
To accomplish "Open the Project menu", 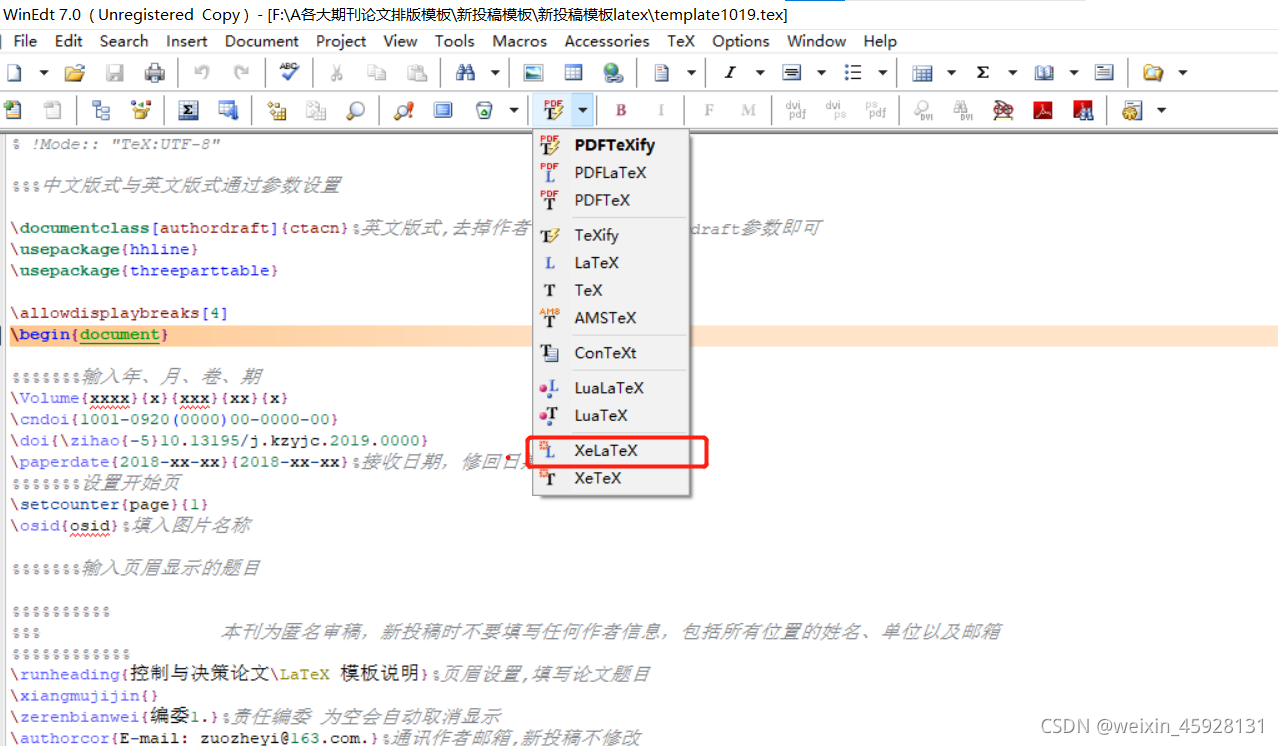I will tap(341, 41).
